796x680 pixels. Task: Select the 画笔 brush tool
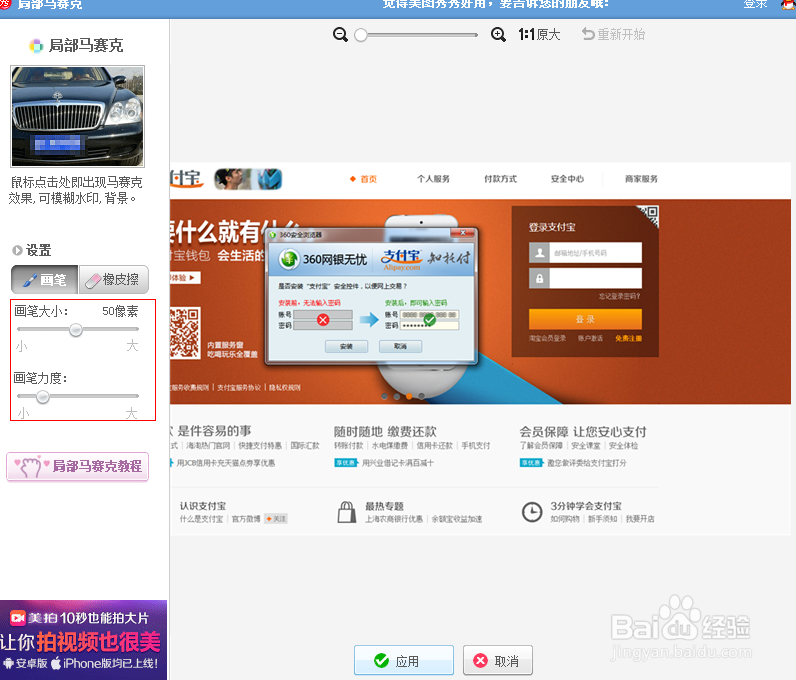pos(45,279)
